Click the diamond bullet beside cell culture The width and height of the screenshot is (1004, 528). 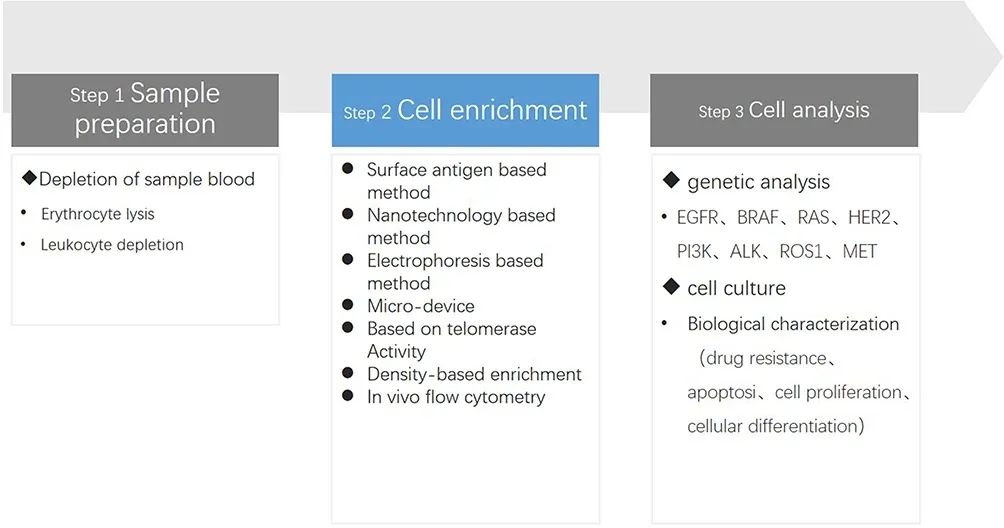[672, 287]
